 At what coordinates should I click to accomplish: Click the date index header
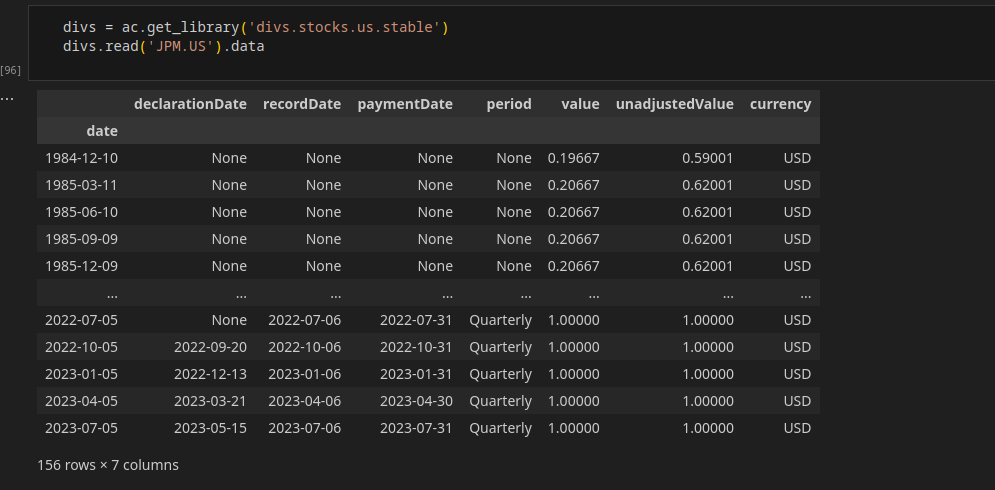[102, 131]
